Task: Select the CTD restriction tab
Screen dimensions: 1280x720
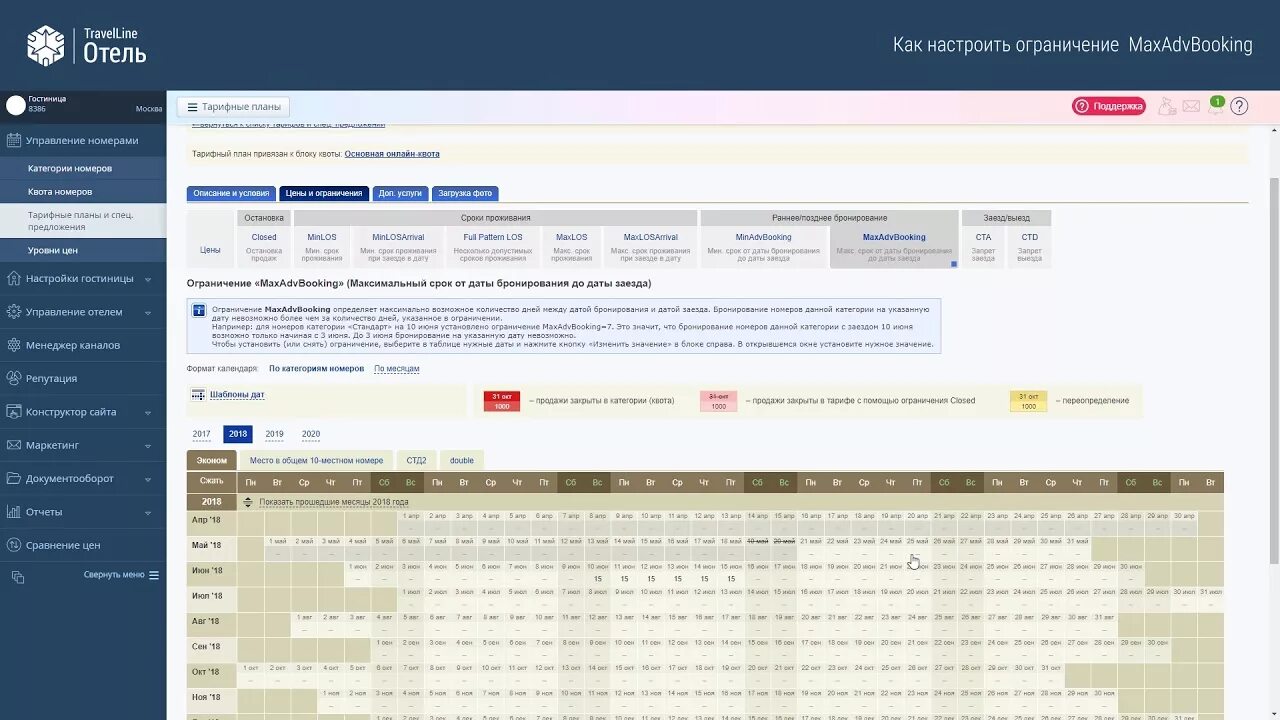Action: point(1029,247)
